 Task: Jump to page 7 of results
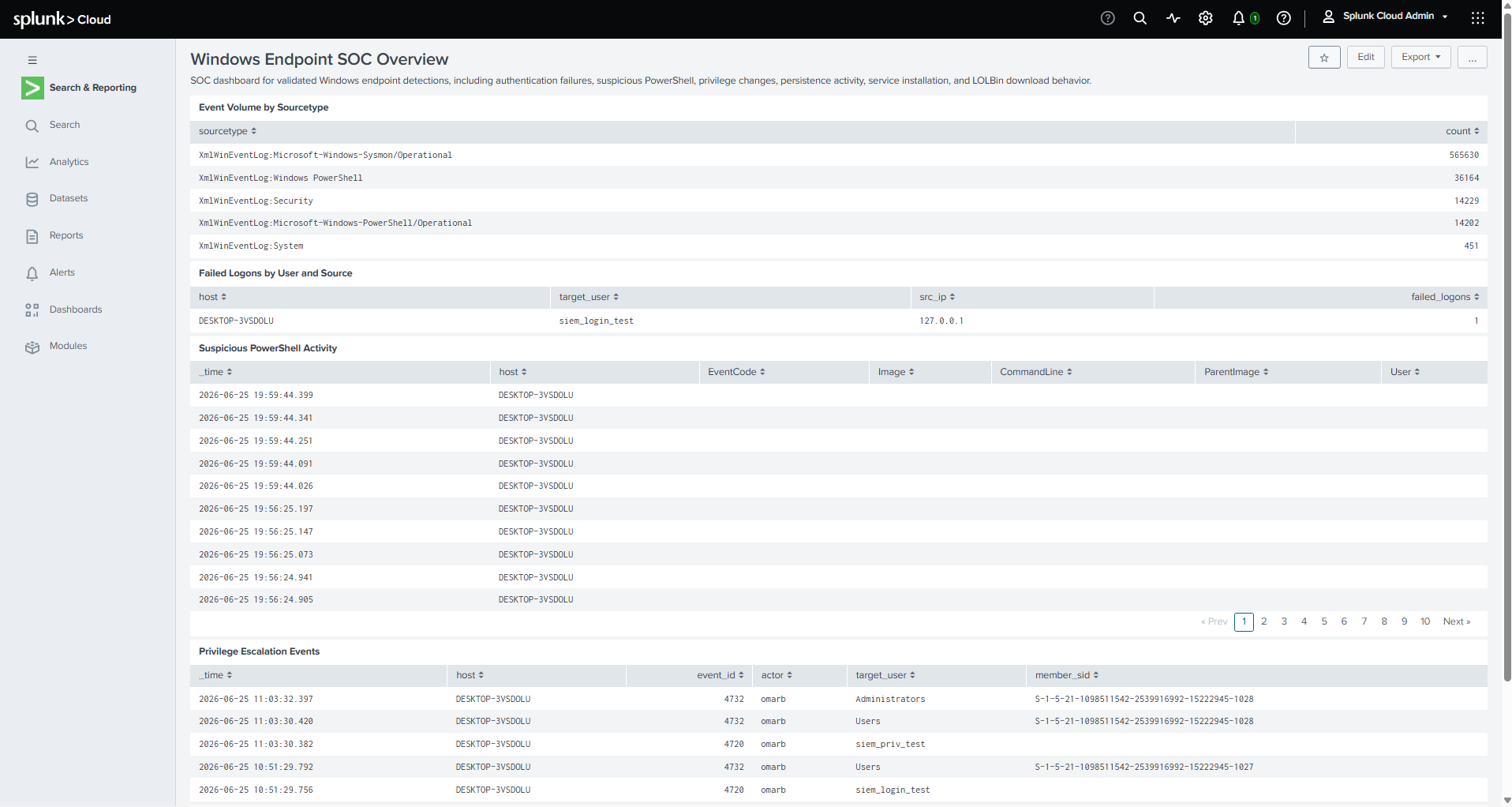[x=1364, y=622]
